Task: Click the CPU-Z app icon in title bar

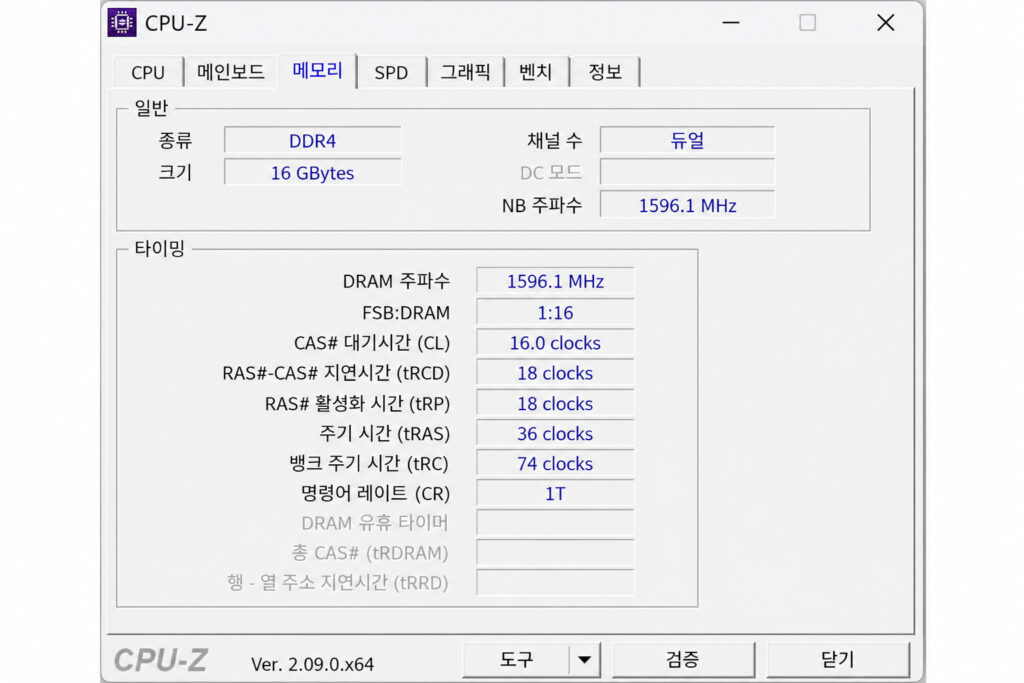Action: (122, 23)
